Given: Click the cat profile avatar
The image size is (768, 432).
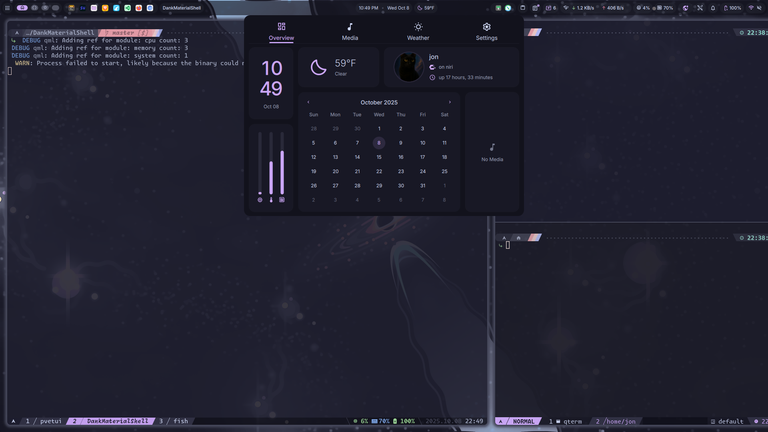Looking at the screenshot, I should [407, 67].
